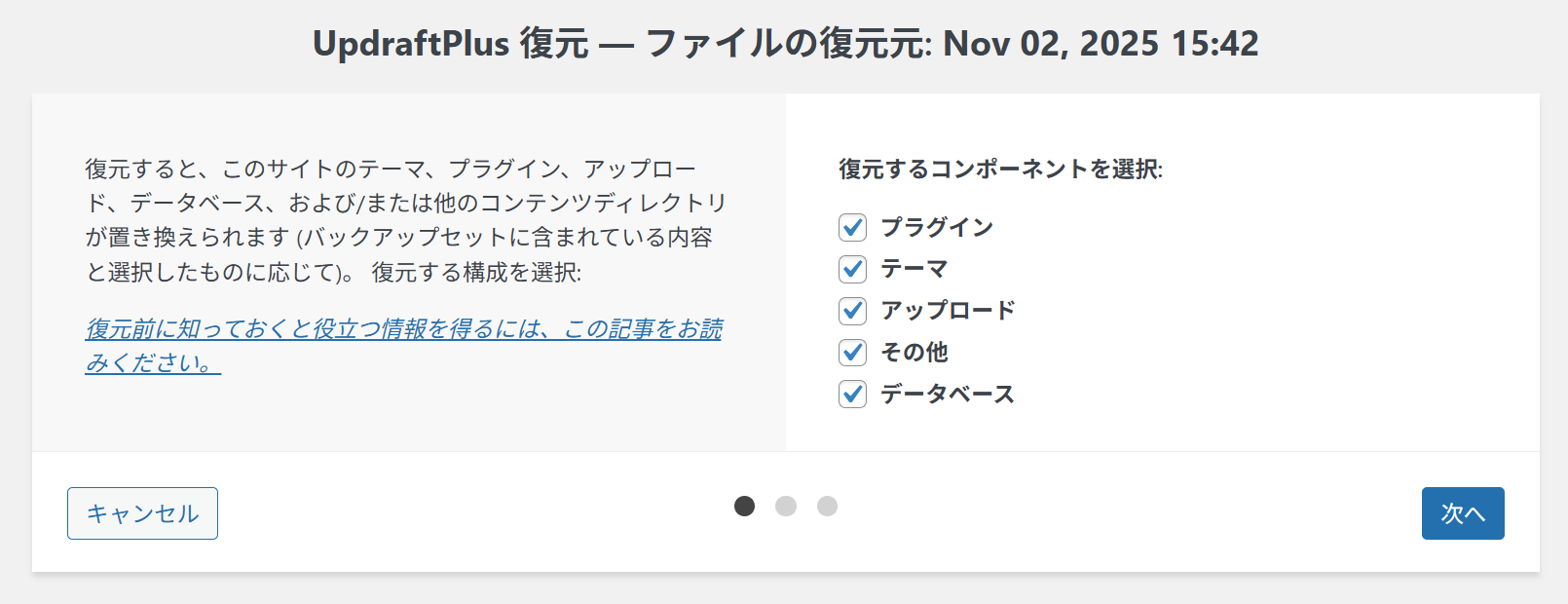This screenshot has height=604, width=1568.
Task: Click the テーマ label text
Action: (914, 269)
